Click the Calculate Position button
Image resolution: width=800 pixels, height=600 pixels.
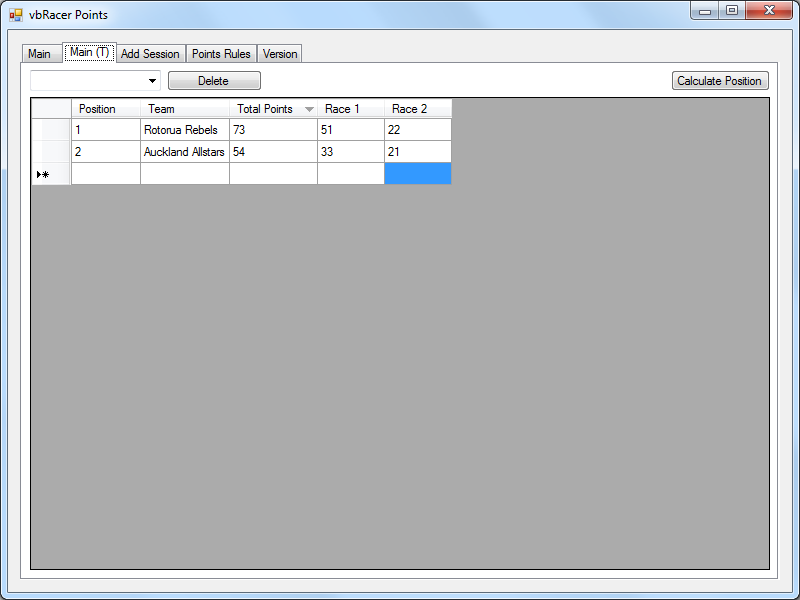(x=720, y=81)
